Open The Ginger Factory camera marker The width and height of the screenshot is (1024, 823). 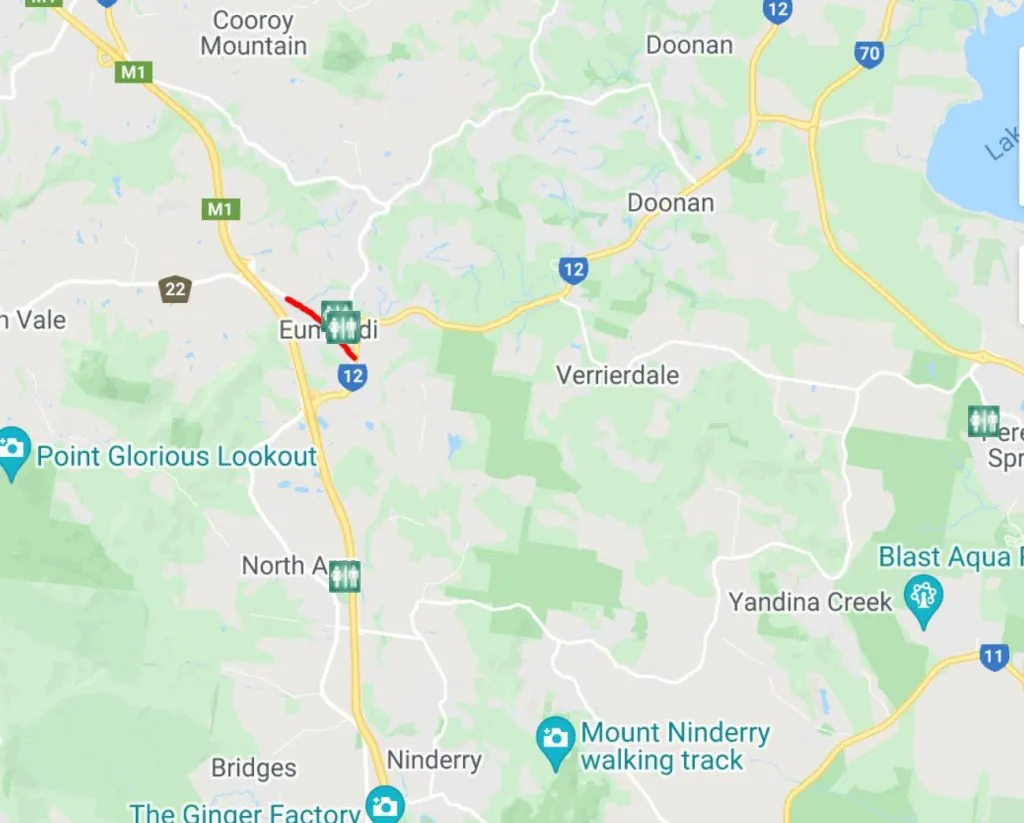pyautogui.click(x=385, y=805)
